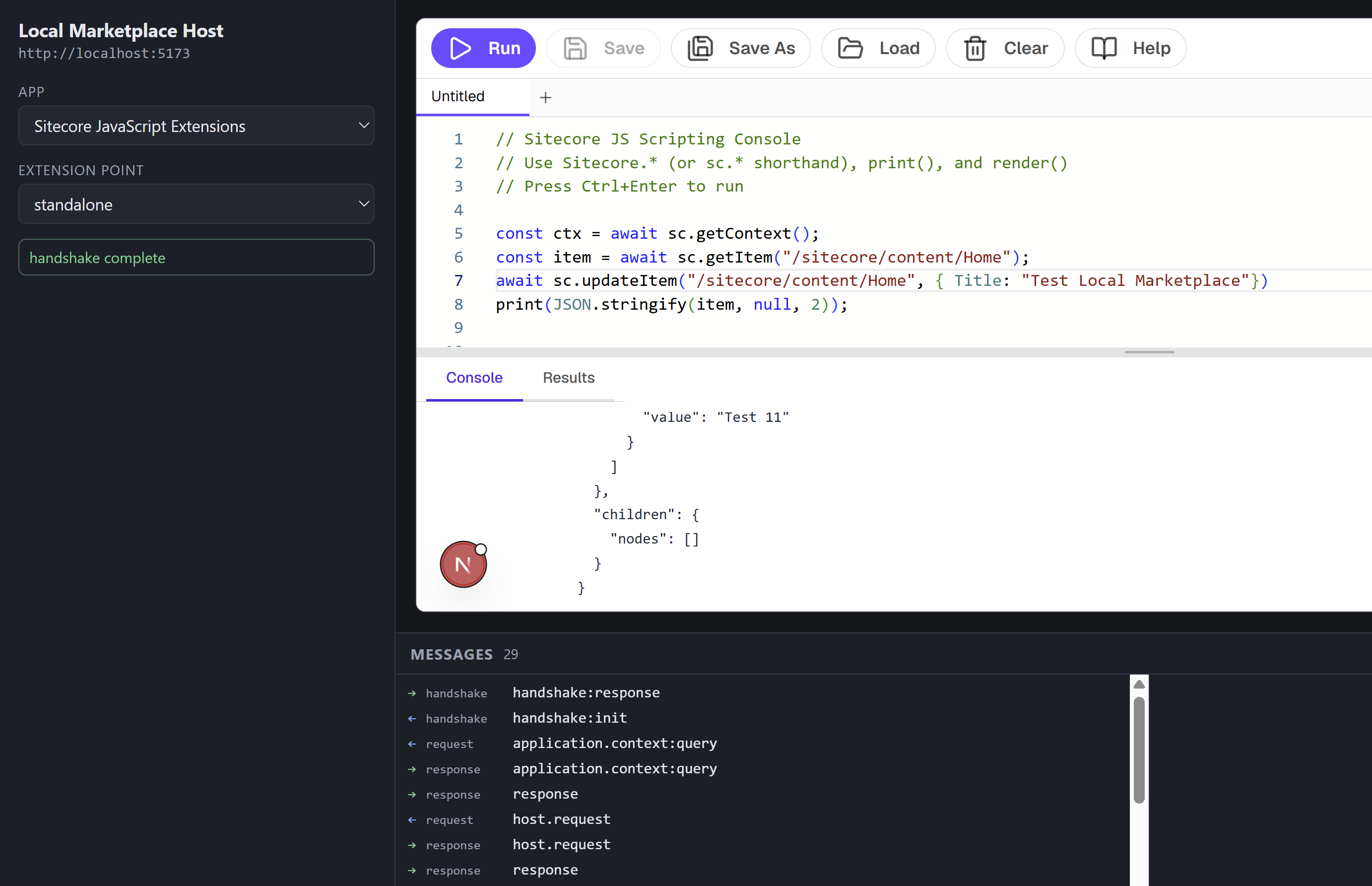Image resolution: width=1372 pixels, height=886 pixels.
Task: Click the Help book icon
Action: (1104, 48)
